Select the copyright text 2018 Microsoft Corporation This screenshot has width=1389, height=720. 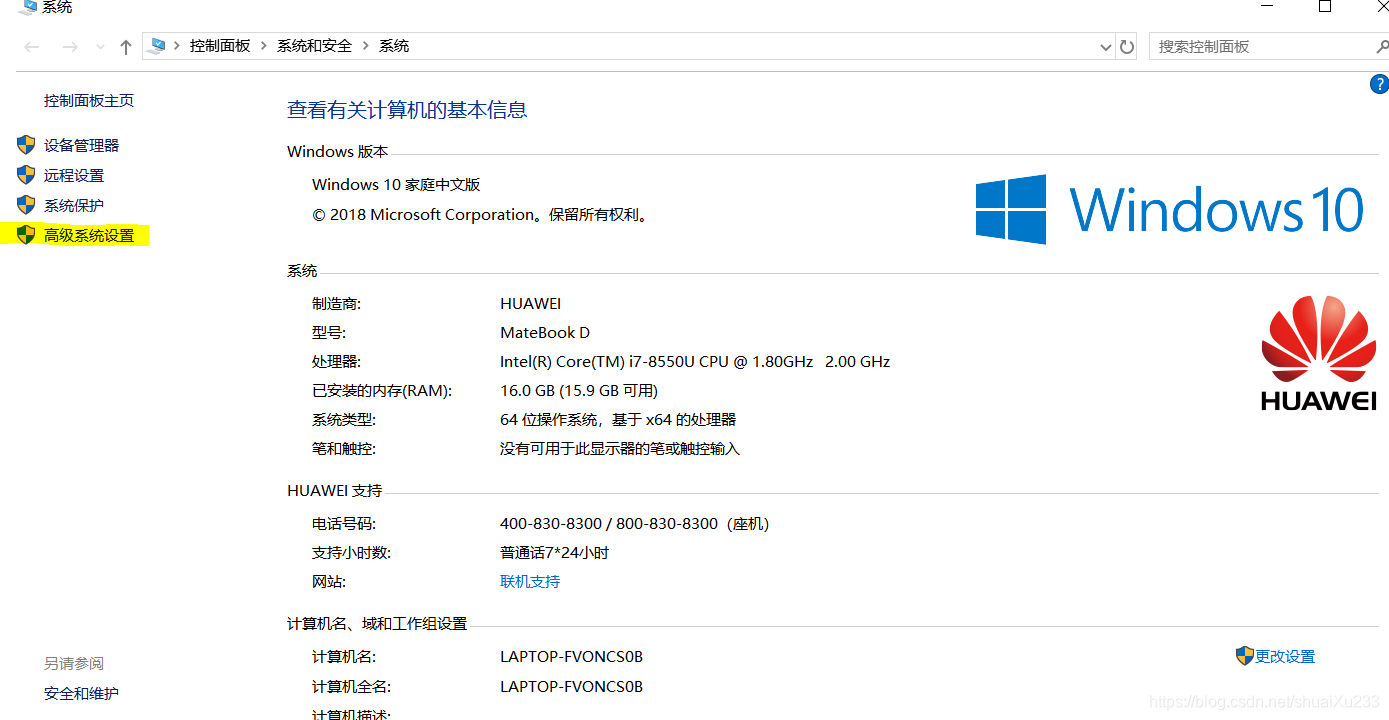click(x=433, y=215)
